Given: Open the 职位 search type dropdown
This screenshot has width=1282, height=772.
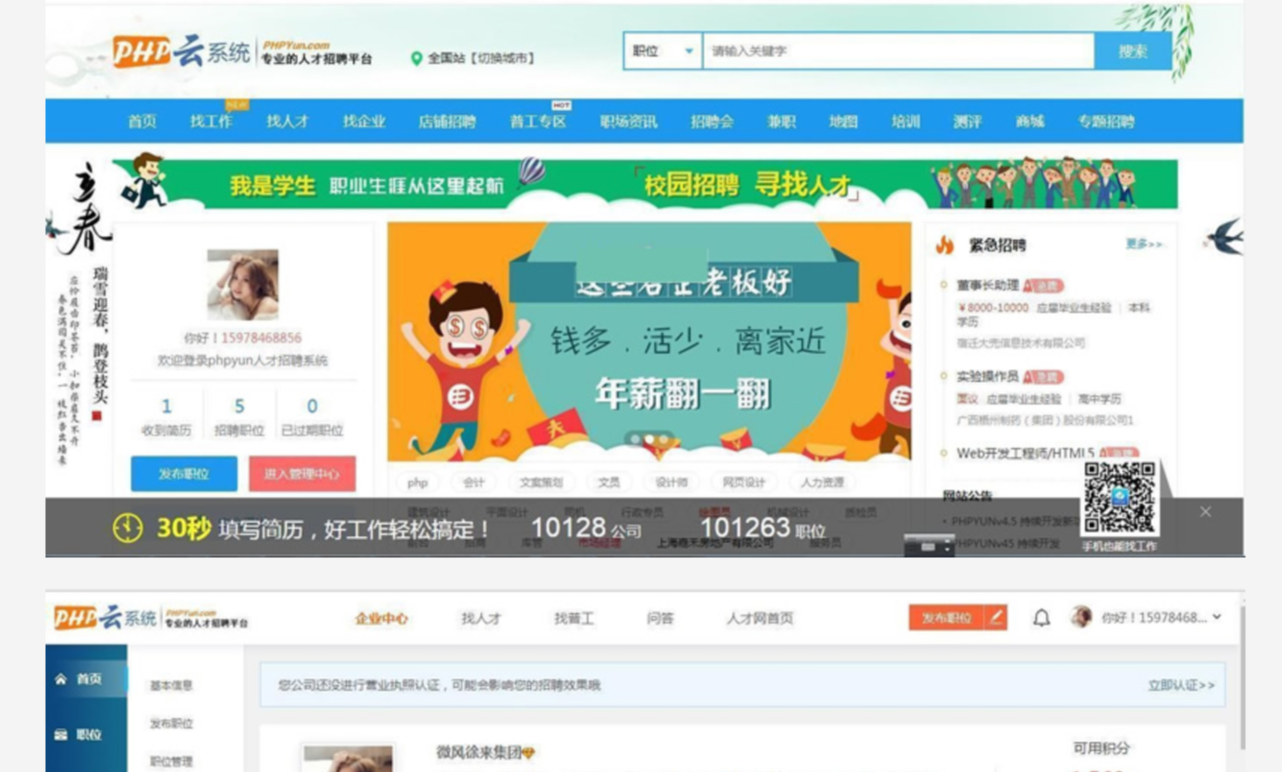Looking at the screenshot, I should tap(662, 51).
